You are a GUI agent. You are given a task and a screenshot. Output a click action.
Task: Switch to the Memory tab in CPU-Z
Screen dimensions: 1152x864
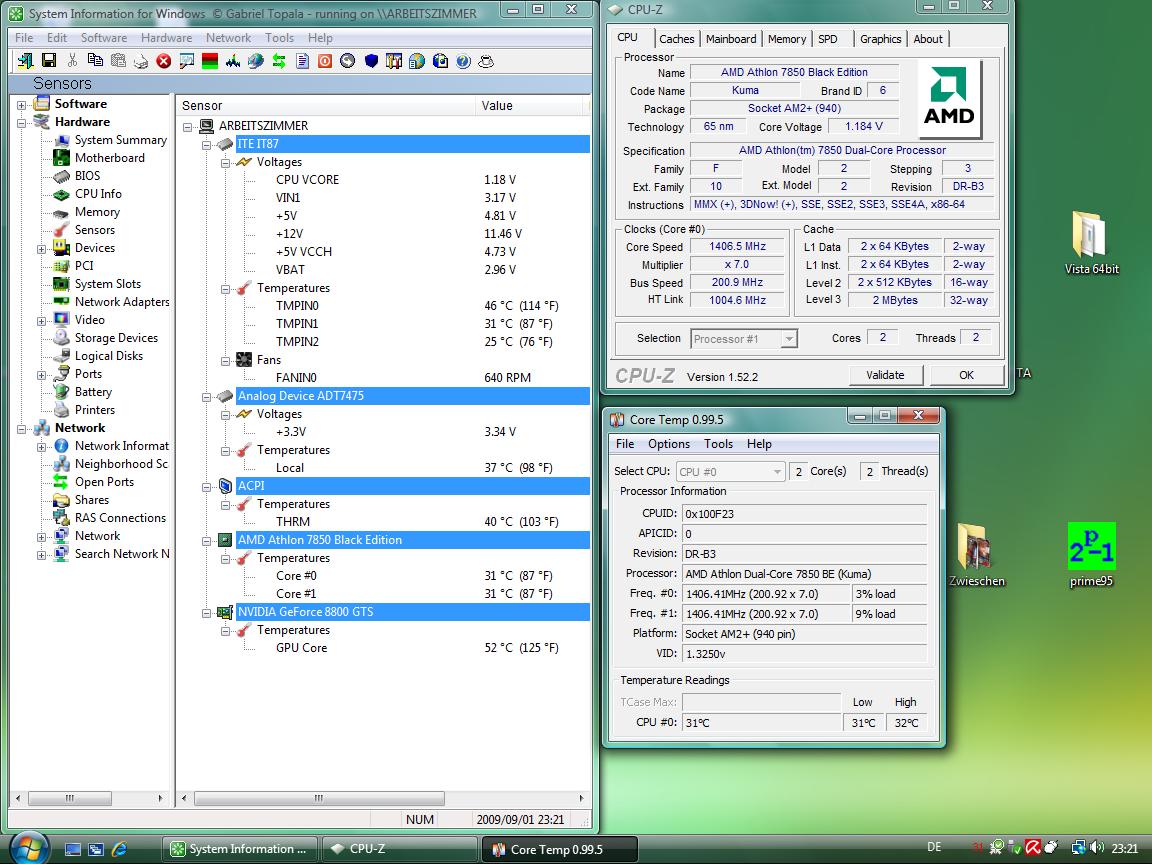point(787,39)
